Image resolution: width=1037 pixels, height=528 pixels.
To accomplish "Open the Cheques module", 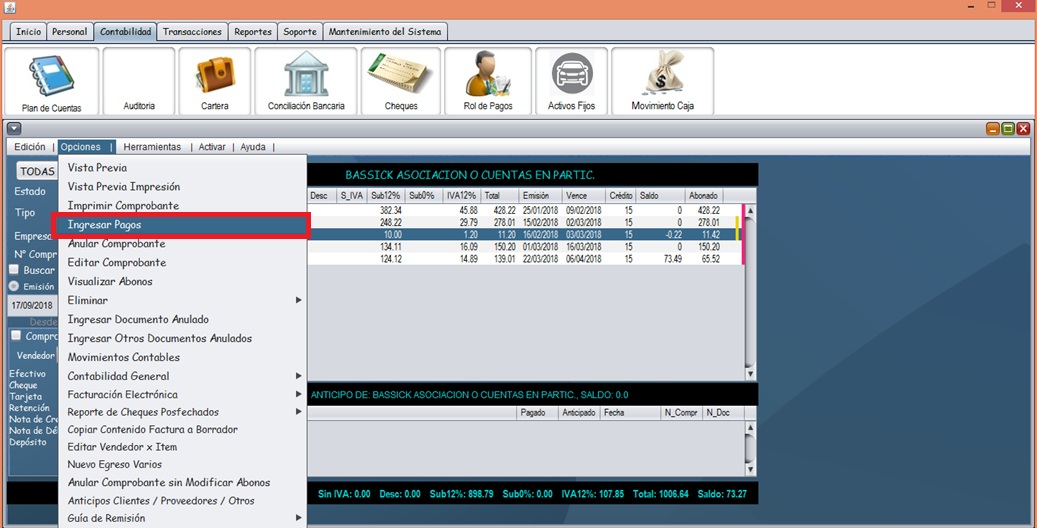I will click(401, 82).
